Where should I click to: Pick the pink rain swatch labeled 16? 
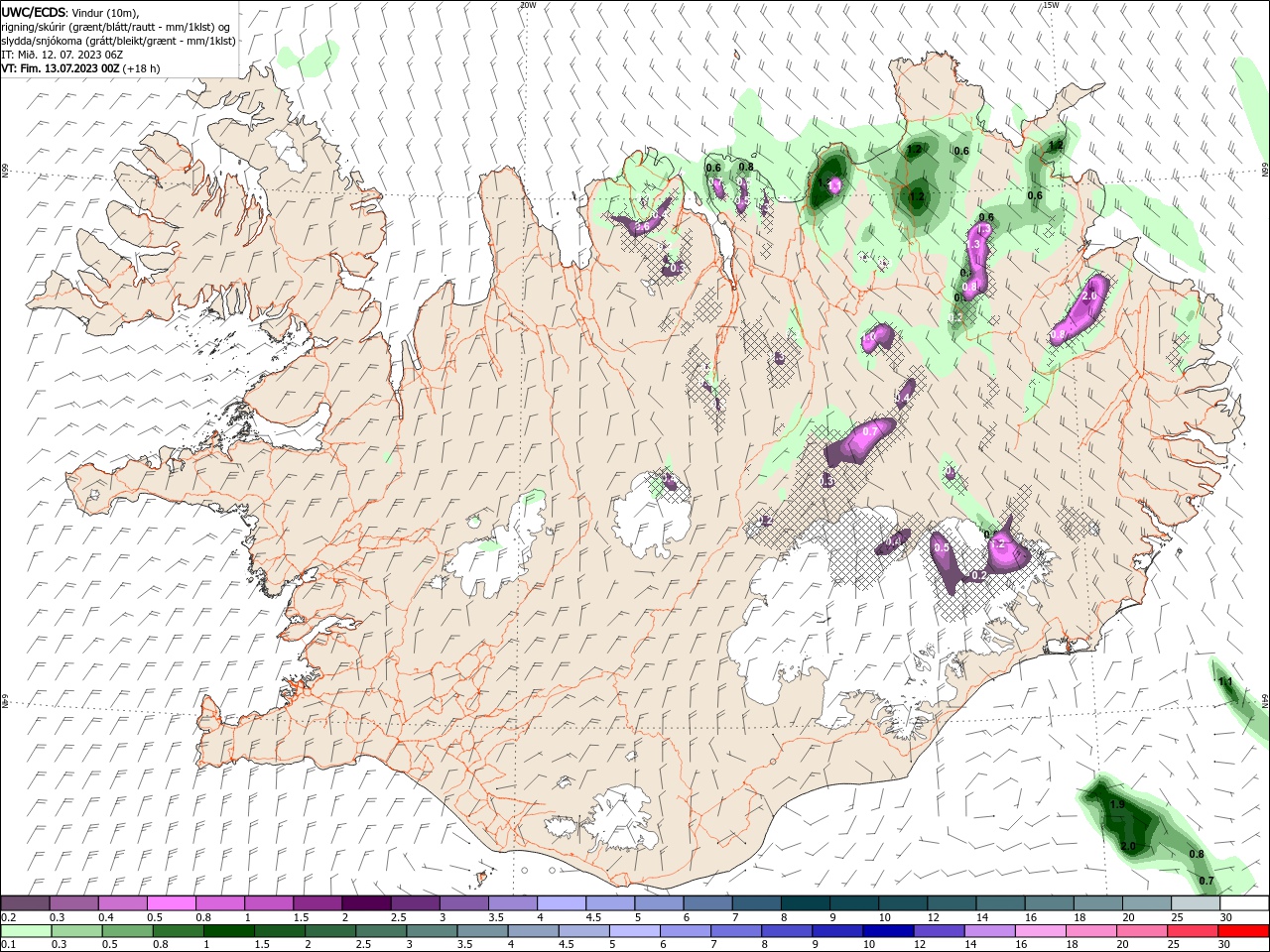point(1040,931)
